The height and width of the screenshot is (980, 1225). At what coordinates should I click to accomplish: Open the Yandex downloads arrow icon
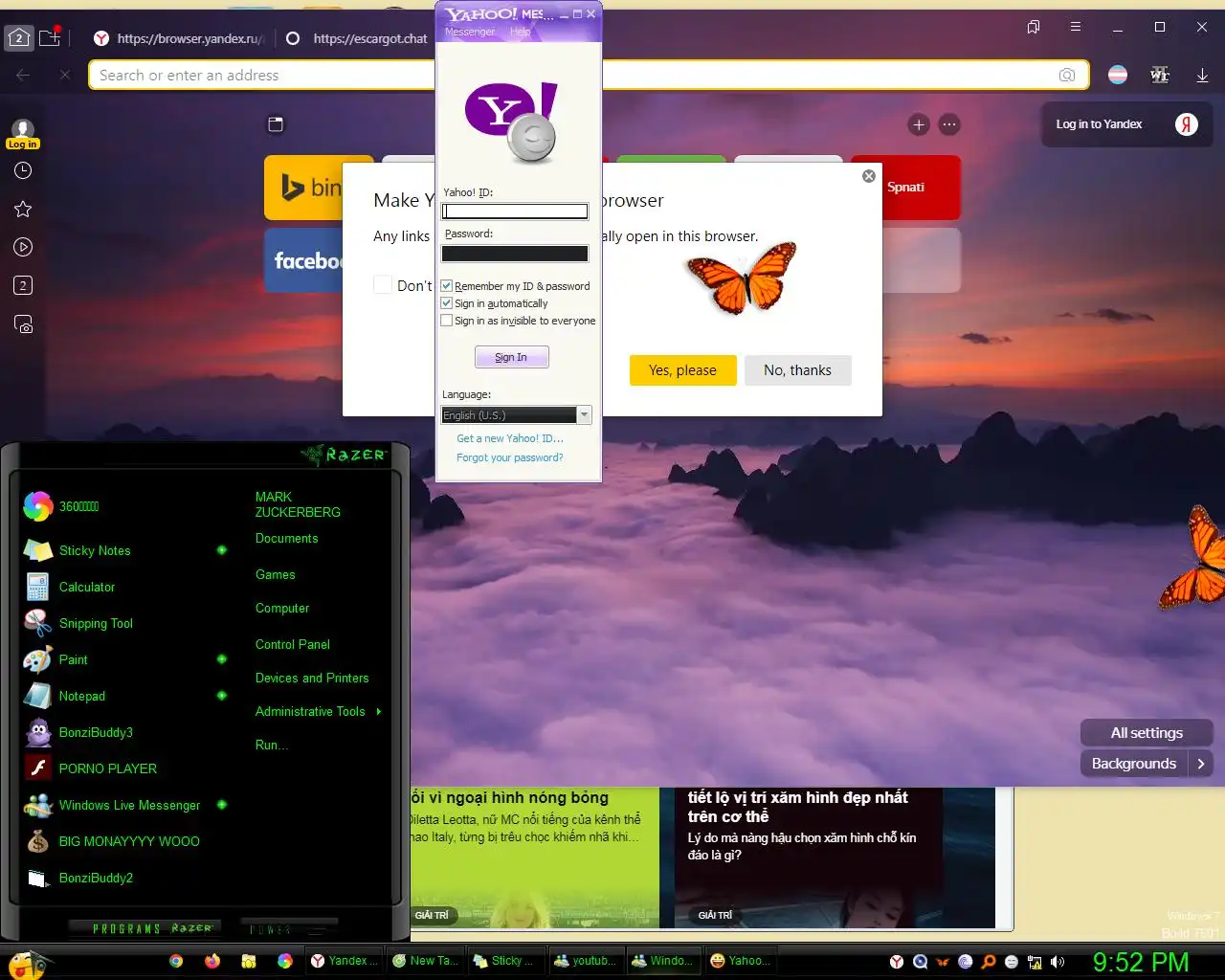[x=1202, y=75]
